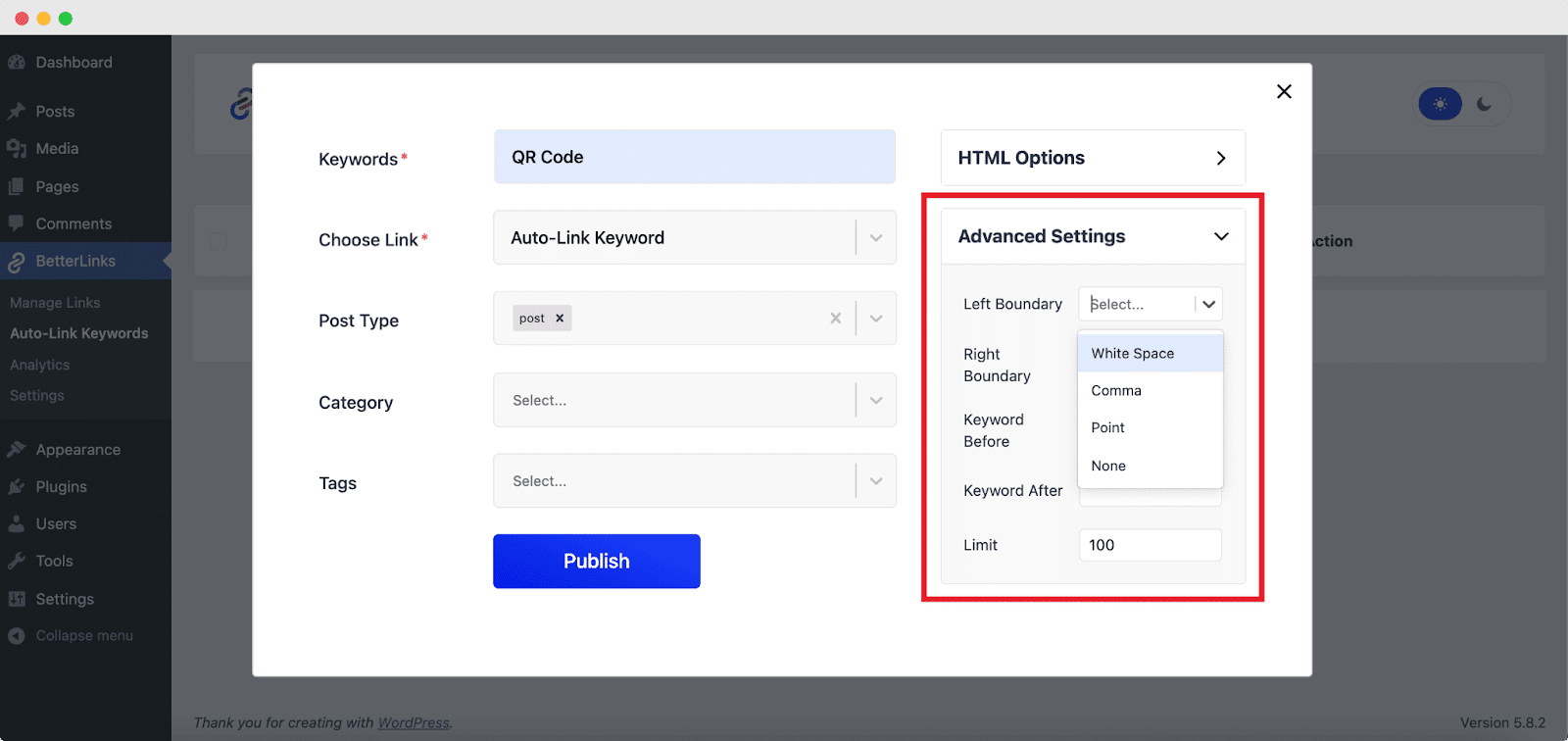Click the Dashboard sidebar icon
This screenshot has width=1568, height=741.
pyautogui.click(x=17, y=63)
